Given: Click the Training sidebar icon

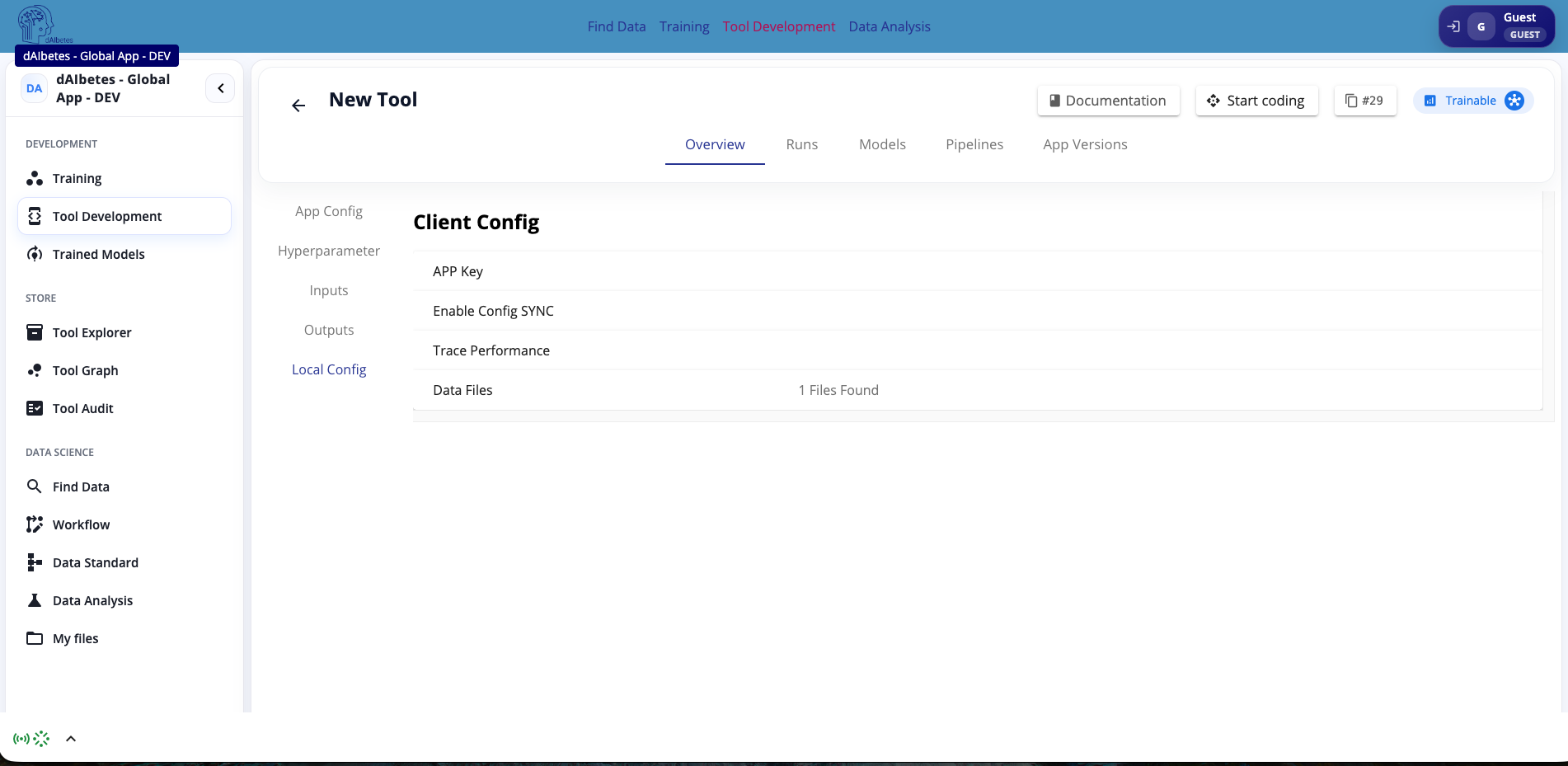Looking at the screenshot, I should [35, 178].
